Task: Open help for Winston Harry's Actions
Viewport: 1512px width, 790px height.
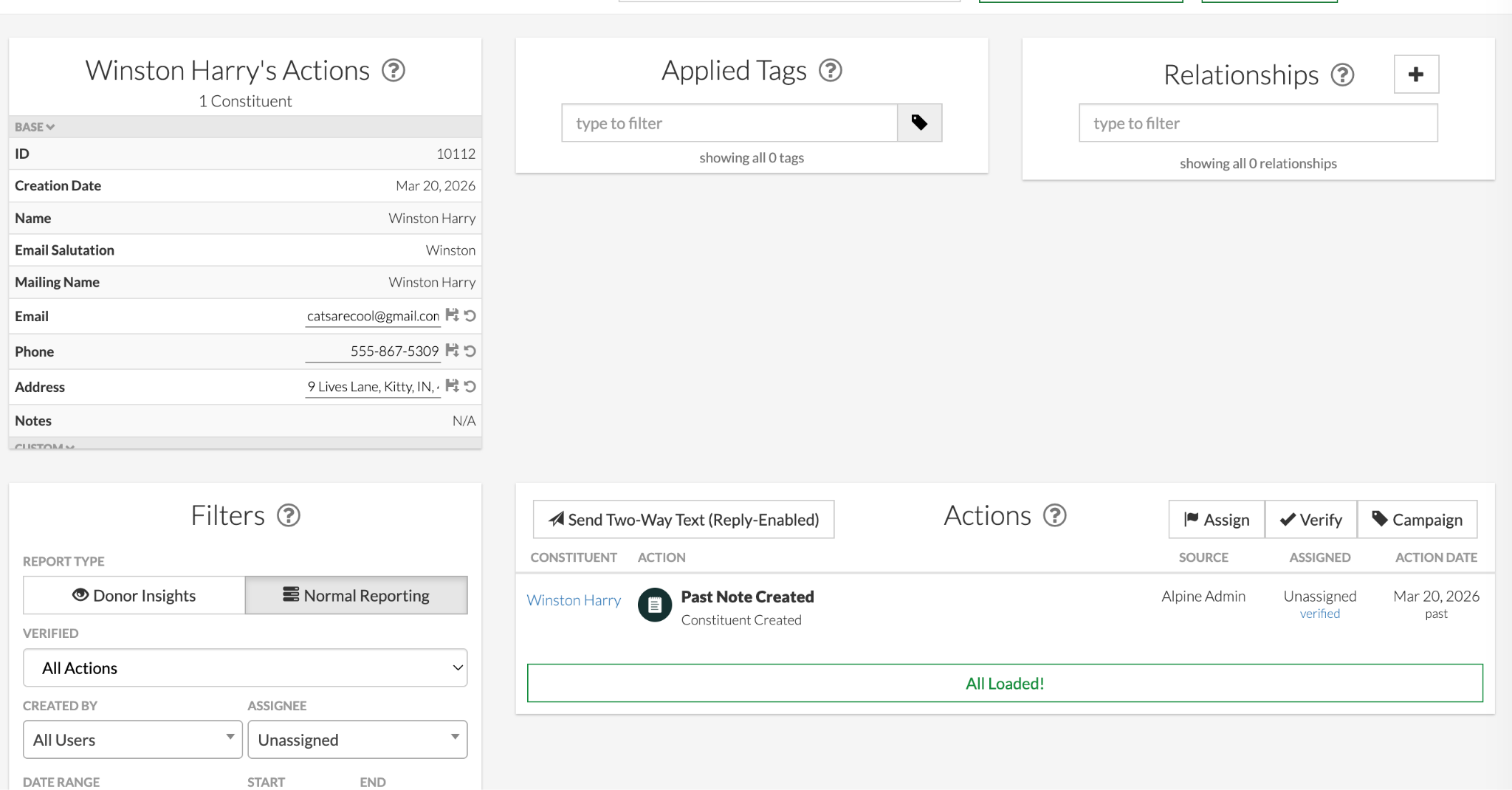Action: tap(394, 71)
